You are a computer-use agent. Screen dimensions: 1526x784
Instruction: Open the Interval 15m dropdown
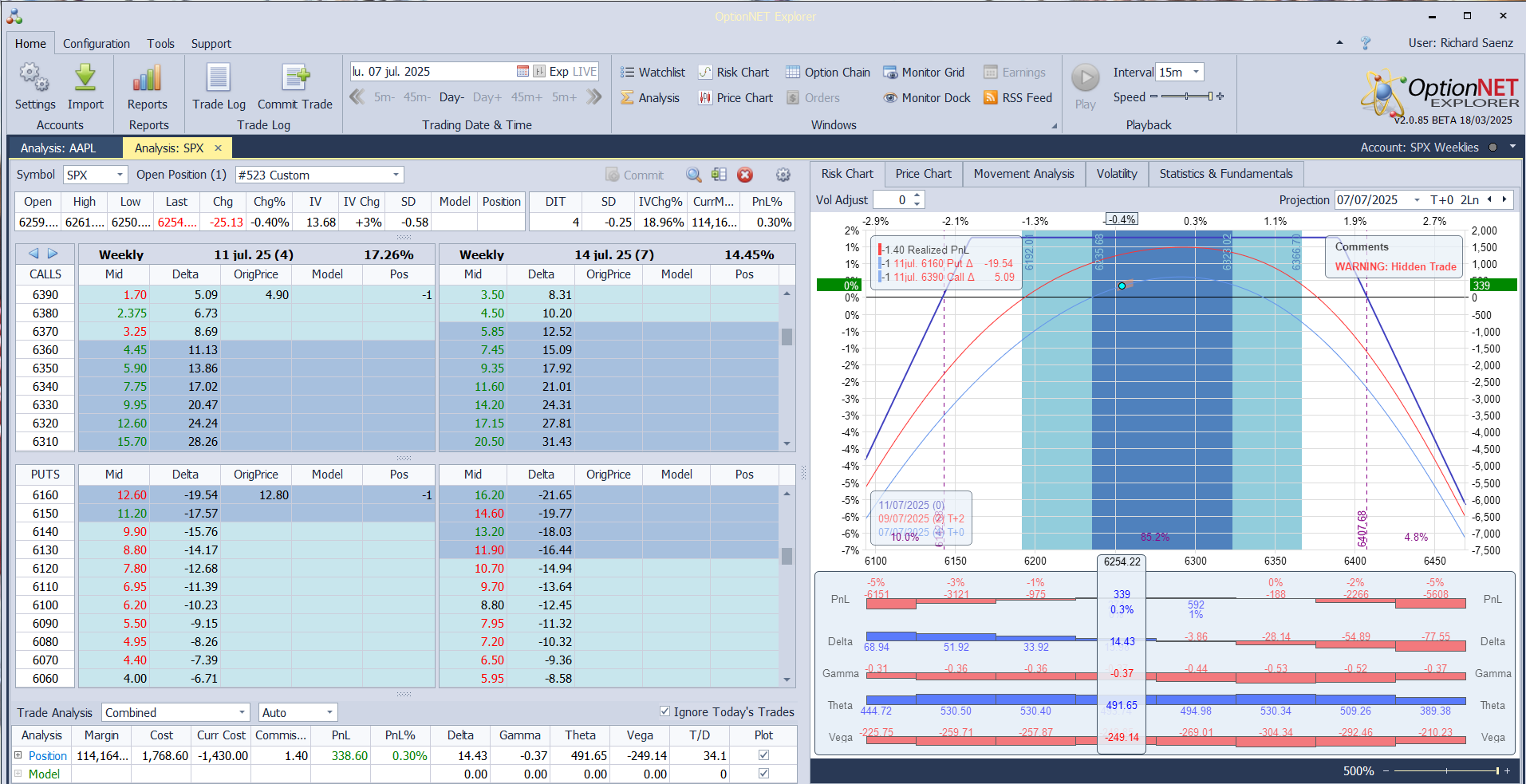coord(1196,72)
